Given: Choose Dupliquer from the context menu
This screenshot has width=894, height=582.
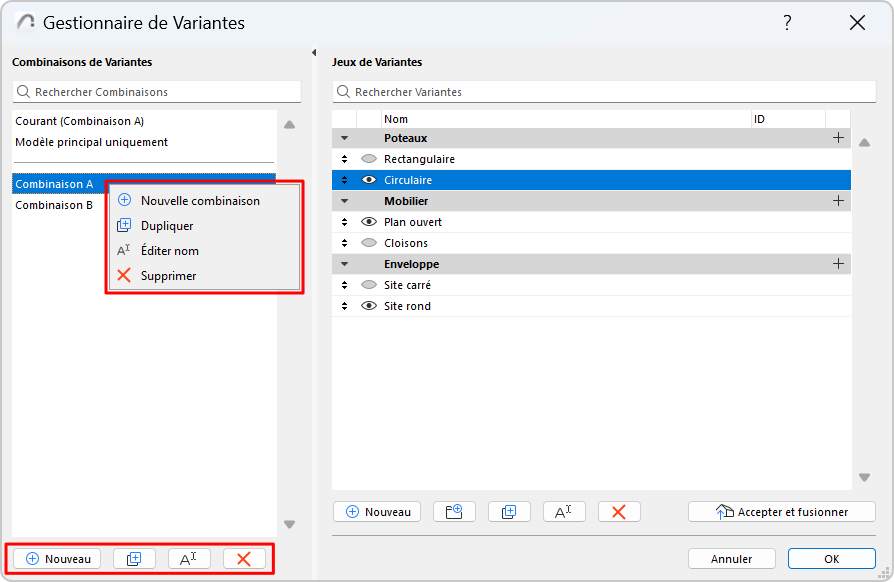Looking at the screenshot, I should click(x=167, y=226).
